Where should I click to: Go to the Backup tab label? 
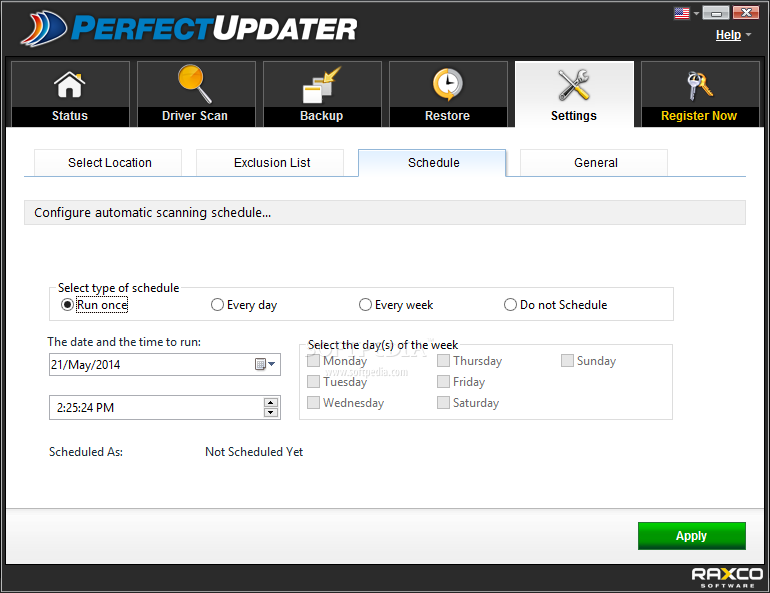[x=322, y=116]
